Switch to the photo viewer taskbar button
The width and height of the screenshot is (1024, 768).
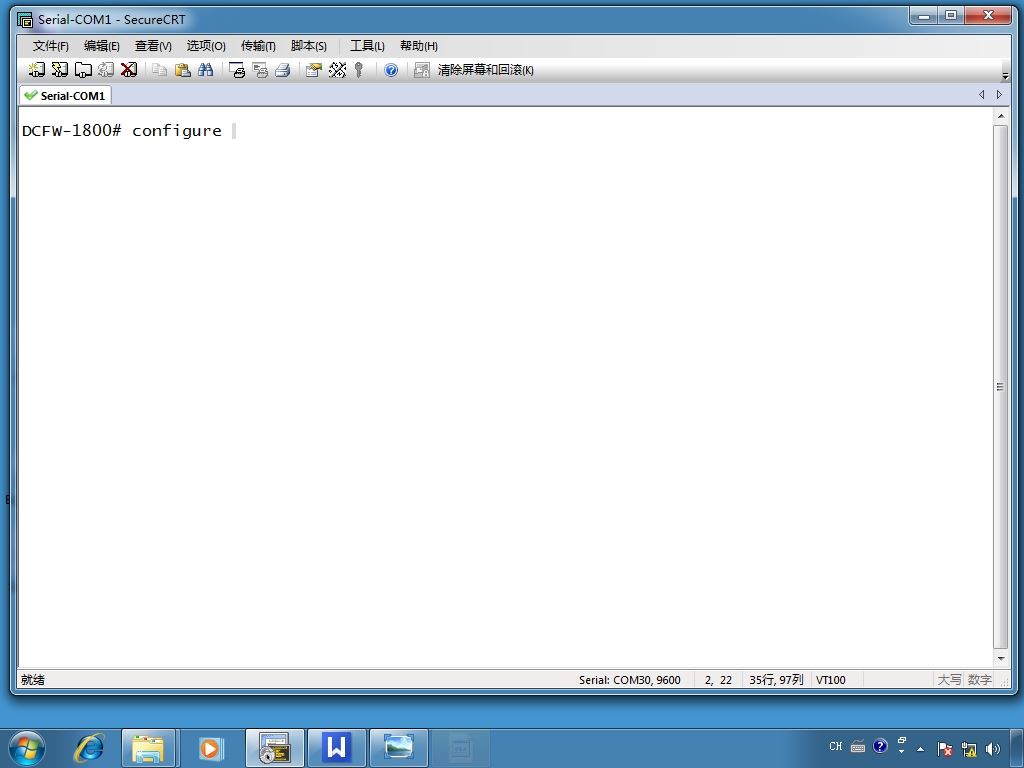(399, 748)
